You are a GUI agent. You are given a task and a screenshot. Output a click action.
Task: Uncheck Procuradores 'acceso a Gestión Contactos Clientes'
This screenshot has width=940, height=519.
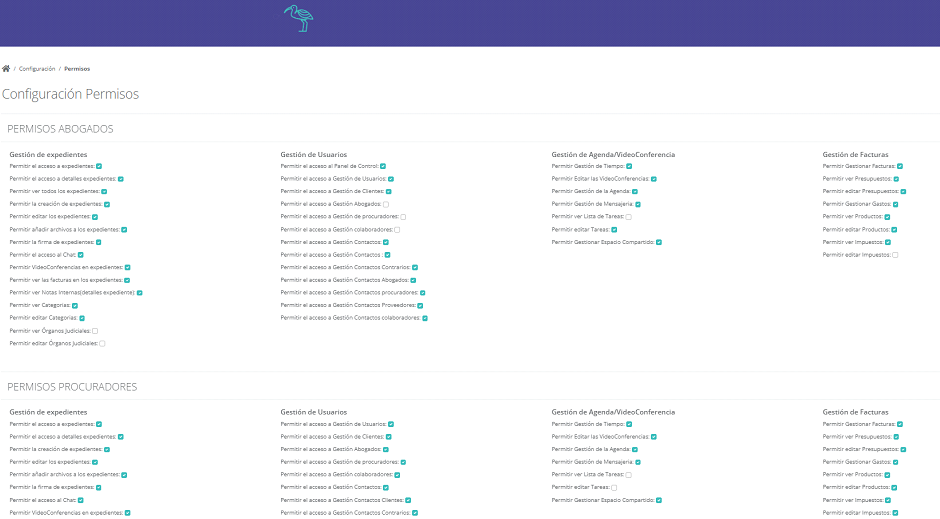(408, 500)
